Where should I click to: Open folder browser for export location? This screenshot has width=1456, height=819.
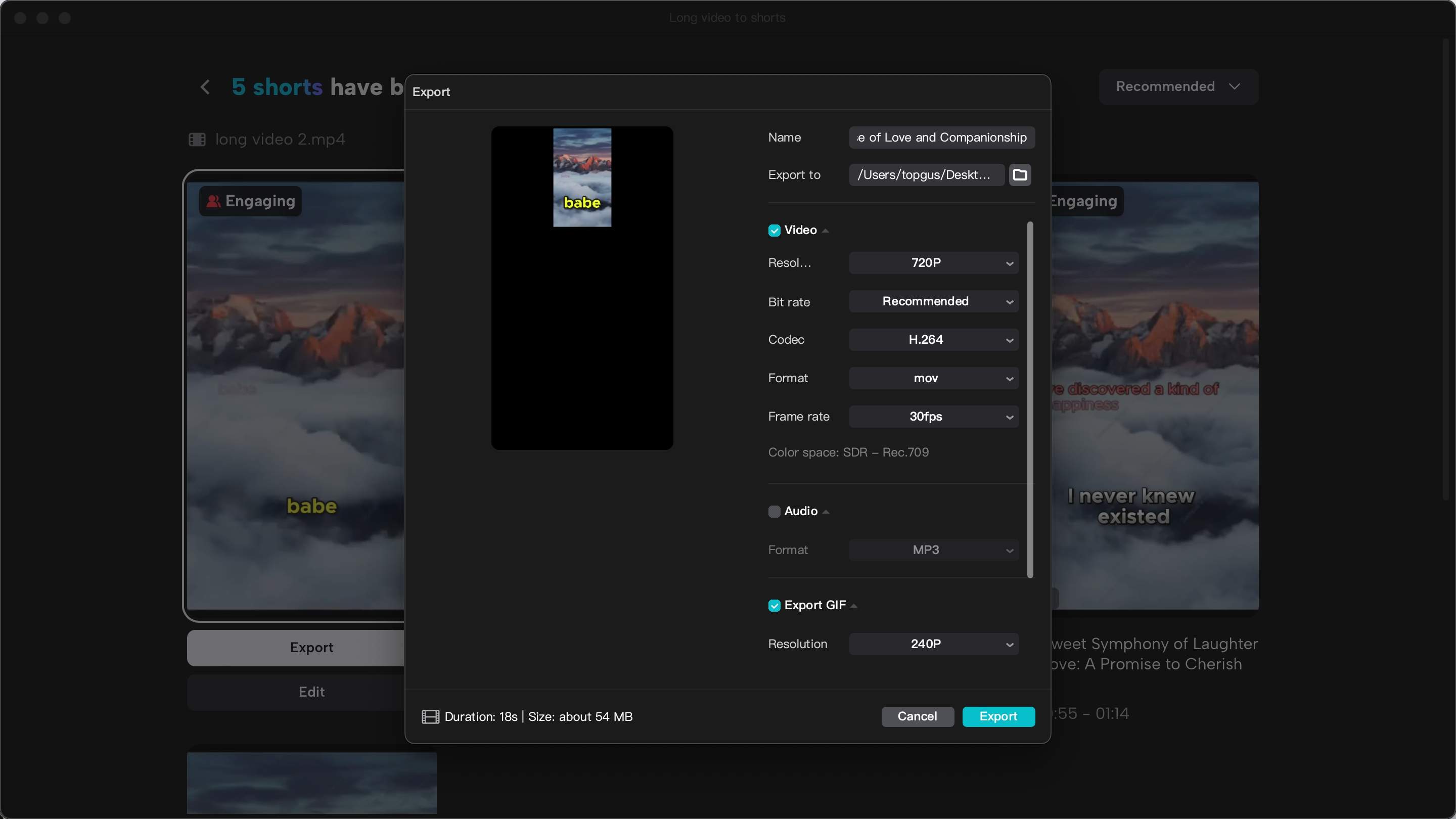pyautogui.click(x=1020, y=174)
